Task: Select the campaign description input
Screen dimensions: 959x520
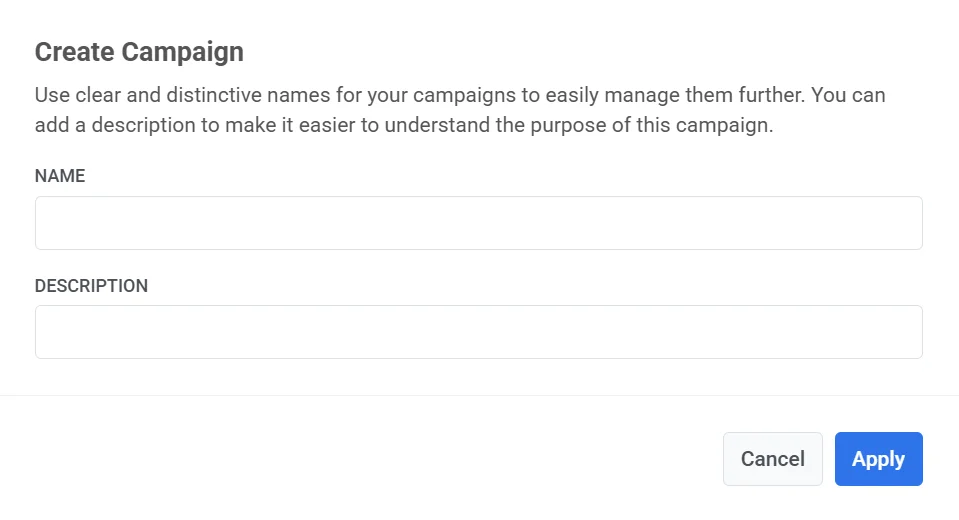Action: (x=478, y=332)
